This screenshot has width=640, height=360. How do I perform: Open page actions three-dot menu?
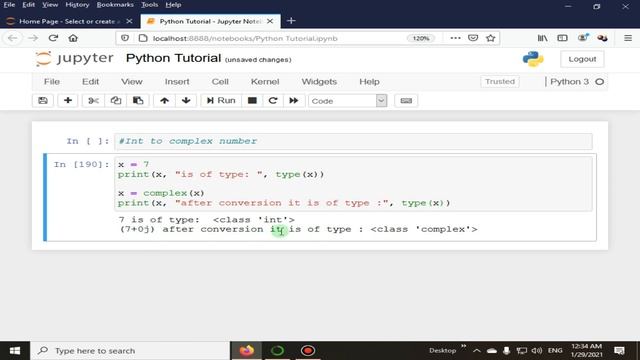point(455,38)
